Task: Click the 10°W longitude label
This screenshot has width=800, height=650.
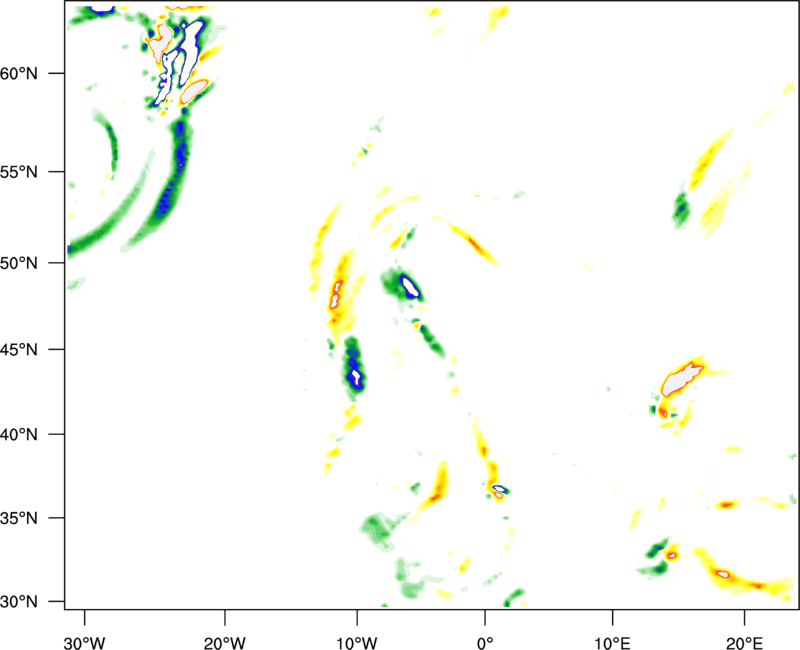Action: [357, 643]
